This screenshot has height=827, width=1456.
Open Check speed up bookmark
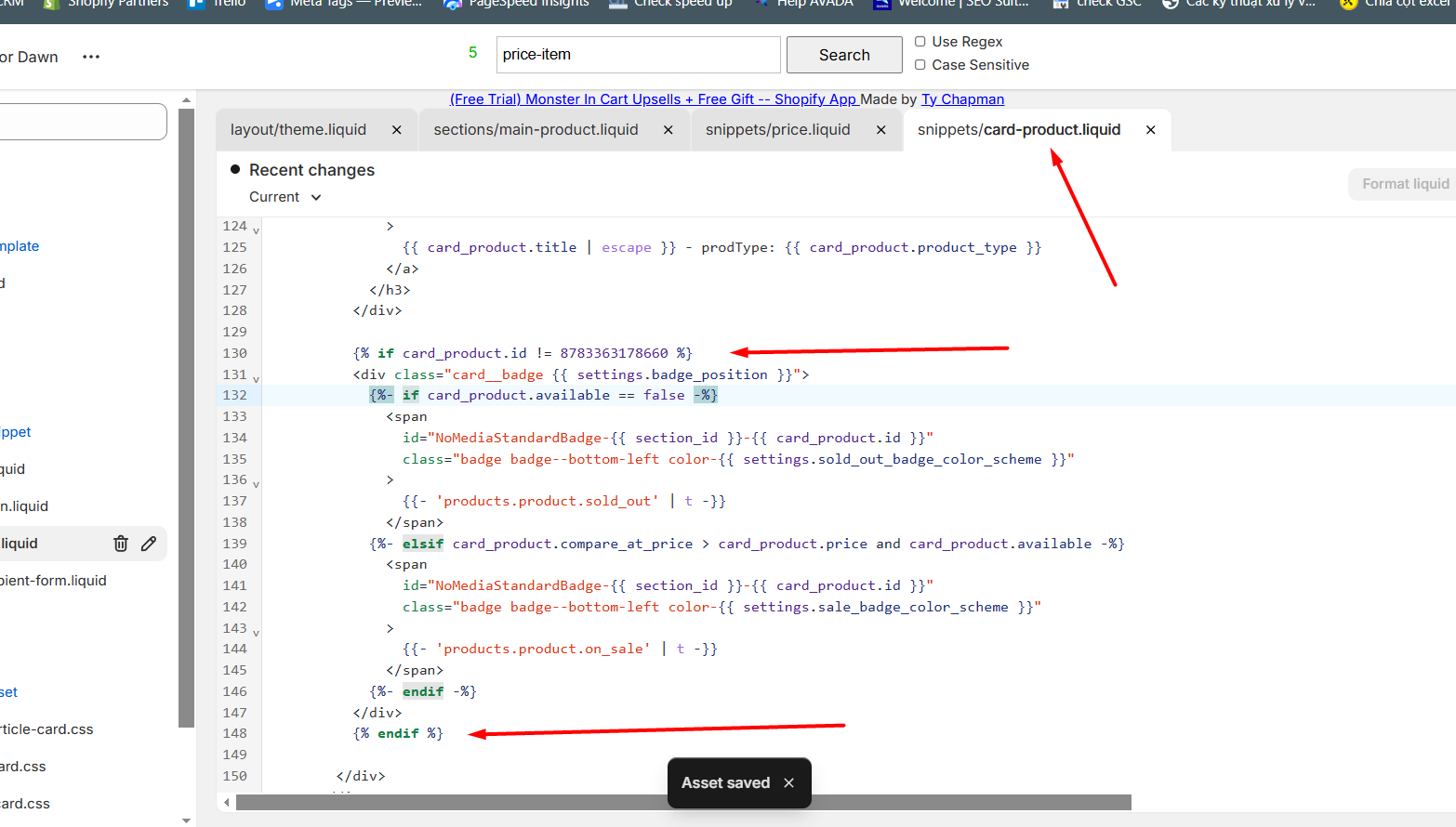pyautogui.click(x=670, y=4)
